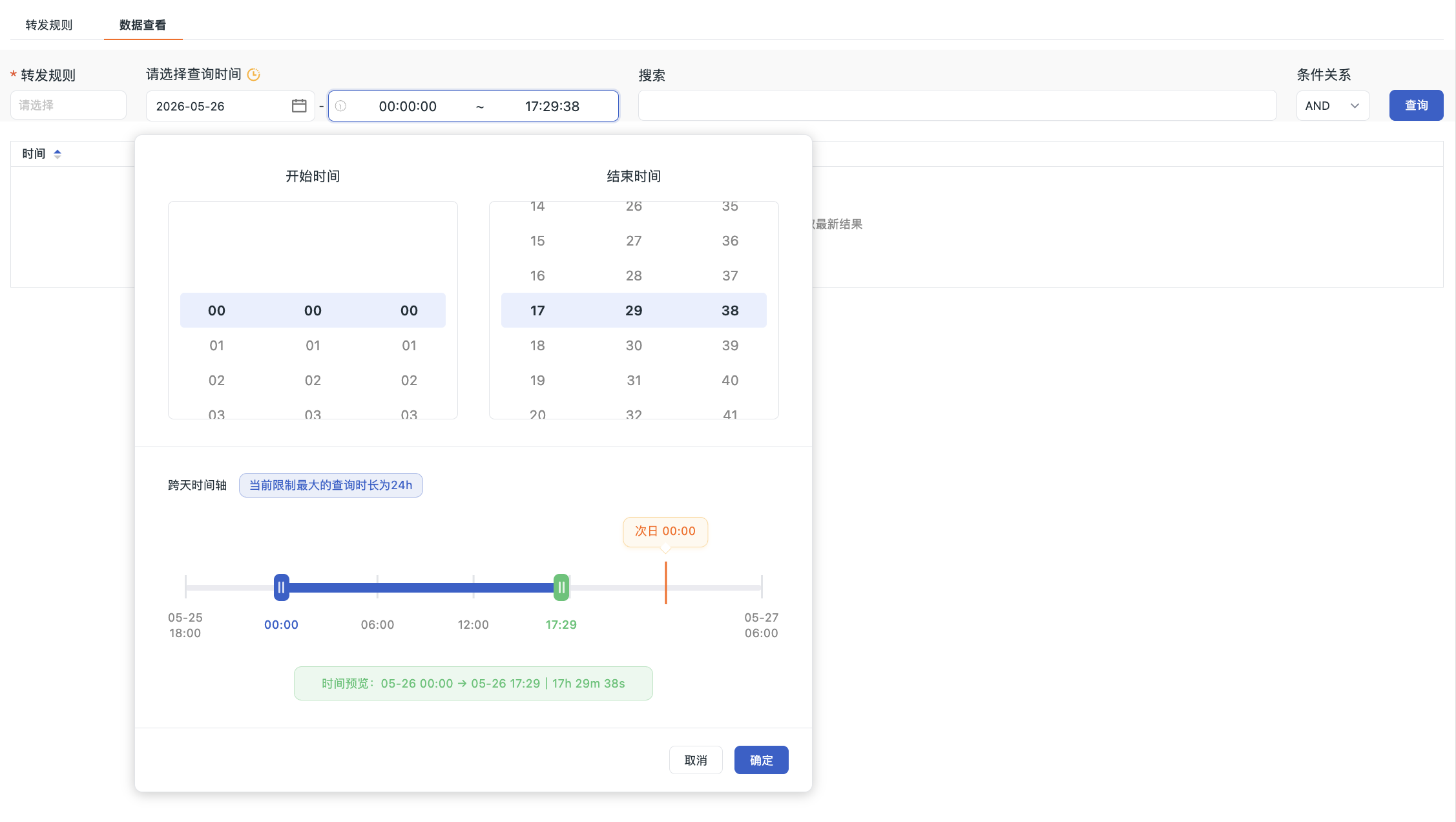Click the 12:00 timeline label

(473, 625)
